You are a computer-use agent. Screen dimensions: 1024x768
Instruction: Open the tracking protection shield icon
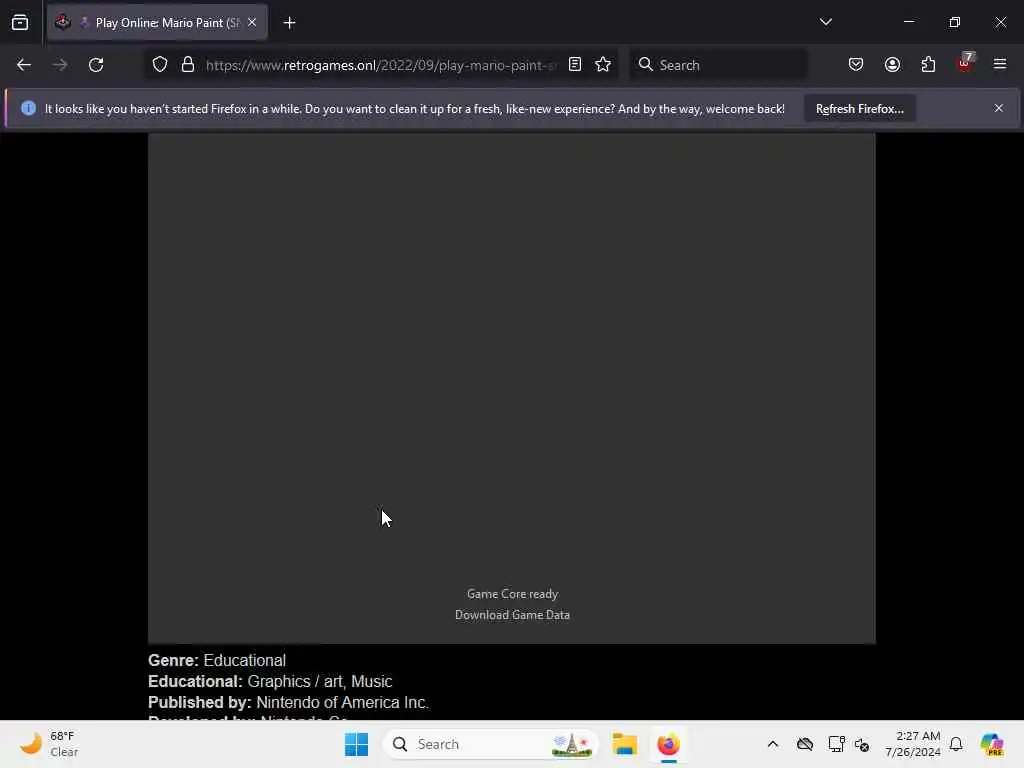pyautogui.click(x=160, y=65)
